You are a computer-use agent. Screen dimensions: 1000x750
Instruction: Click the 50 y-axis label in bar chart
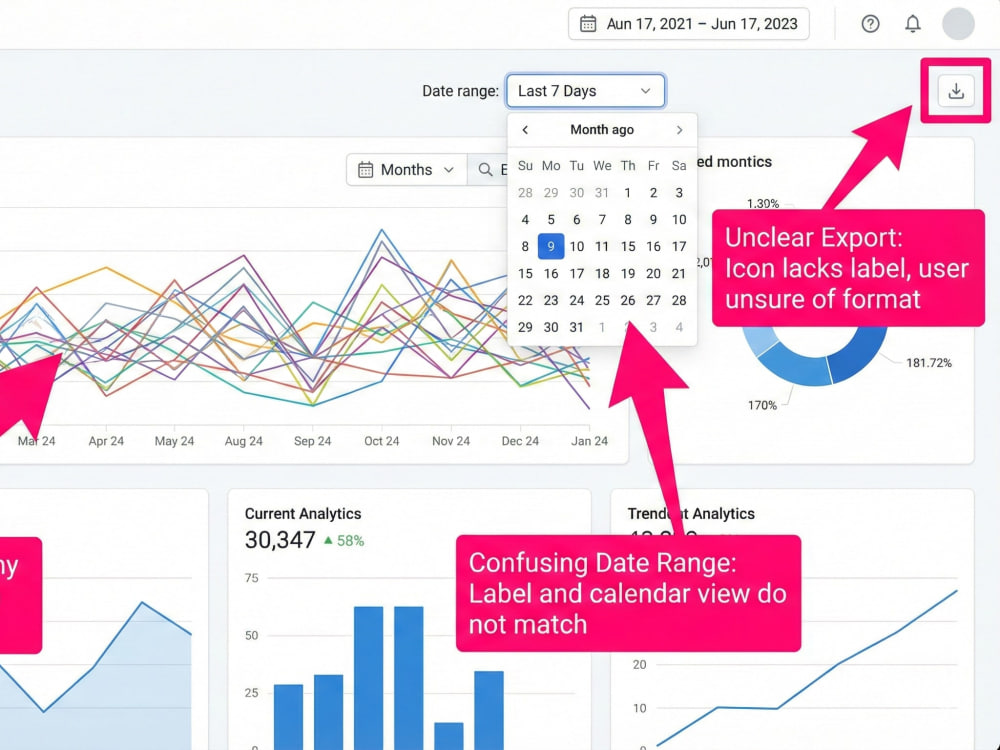point(251,635)
